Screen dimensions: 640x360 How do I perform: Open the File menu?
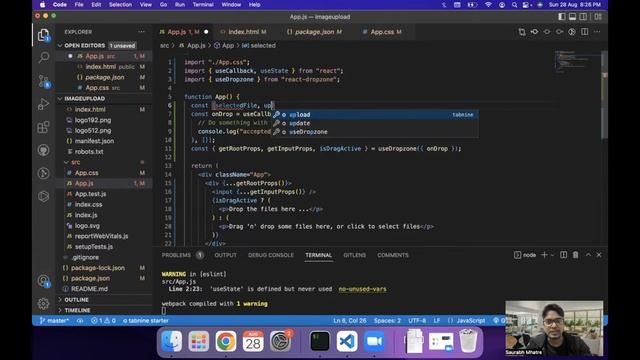[x=79, y=5]
